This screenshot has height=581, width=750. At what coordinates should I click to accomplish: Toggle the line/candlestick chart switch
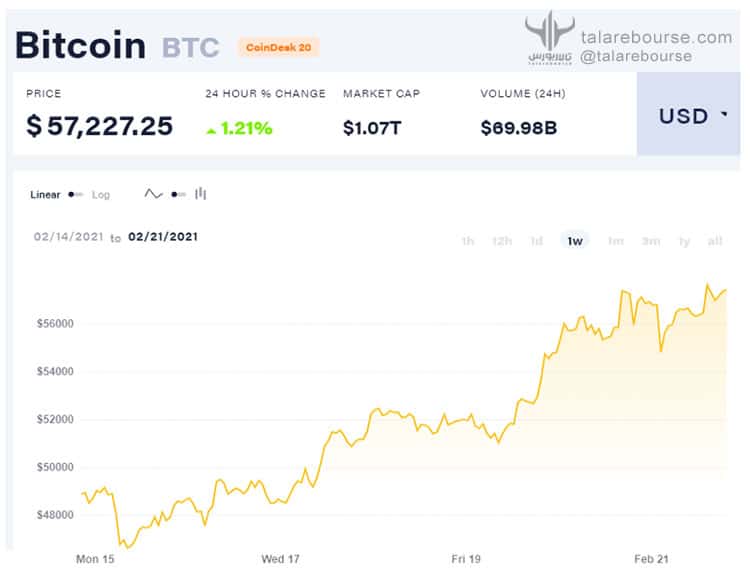[178, 194]
